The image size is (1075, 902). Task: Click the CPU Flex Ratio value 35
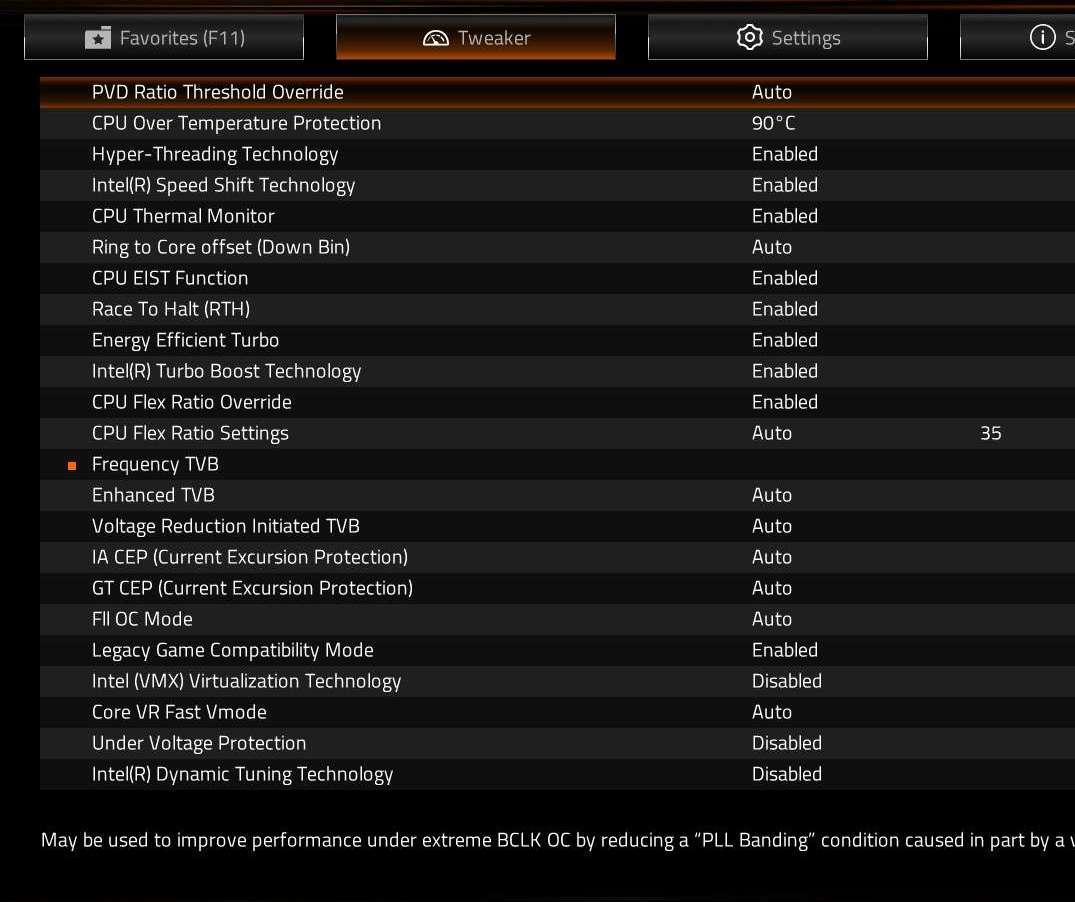(x=991, y=433)
